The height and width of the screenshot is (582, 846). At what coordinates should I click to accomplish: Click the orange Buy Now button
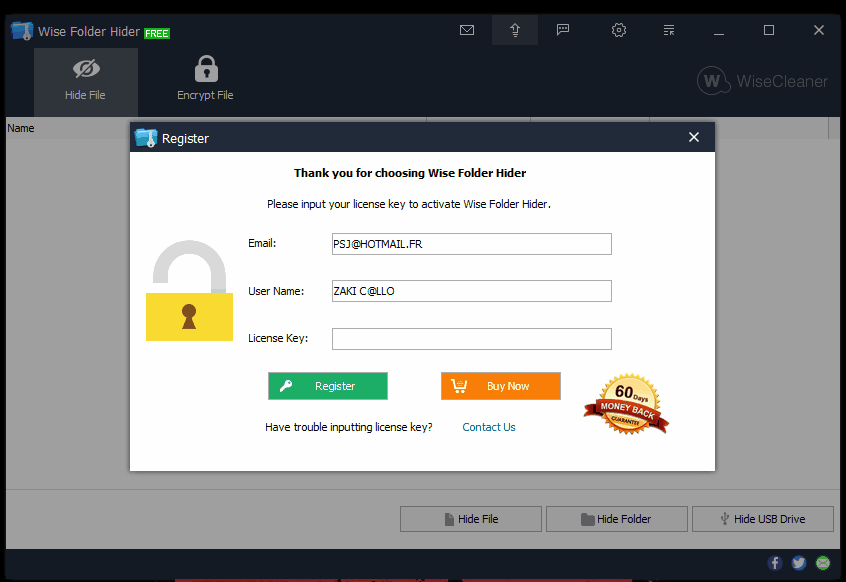tap(501, 386)
